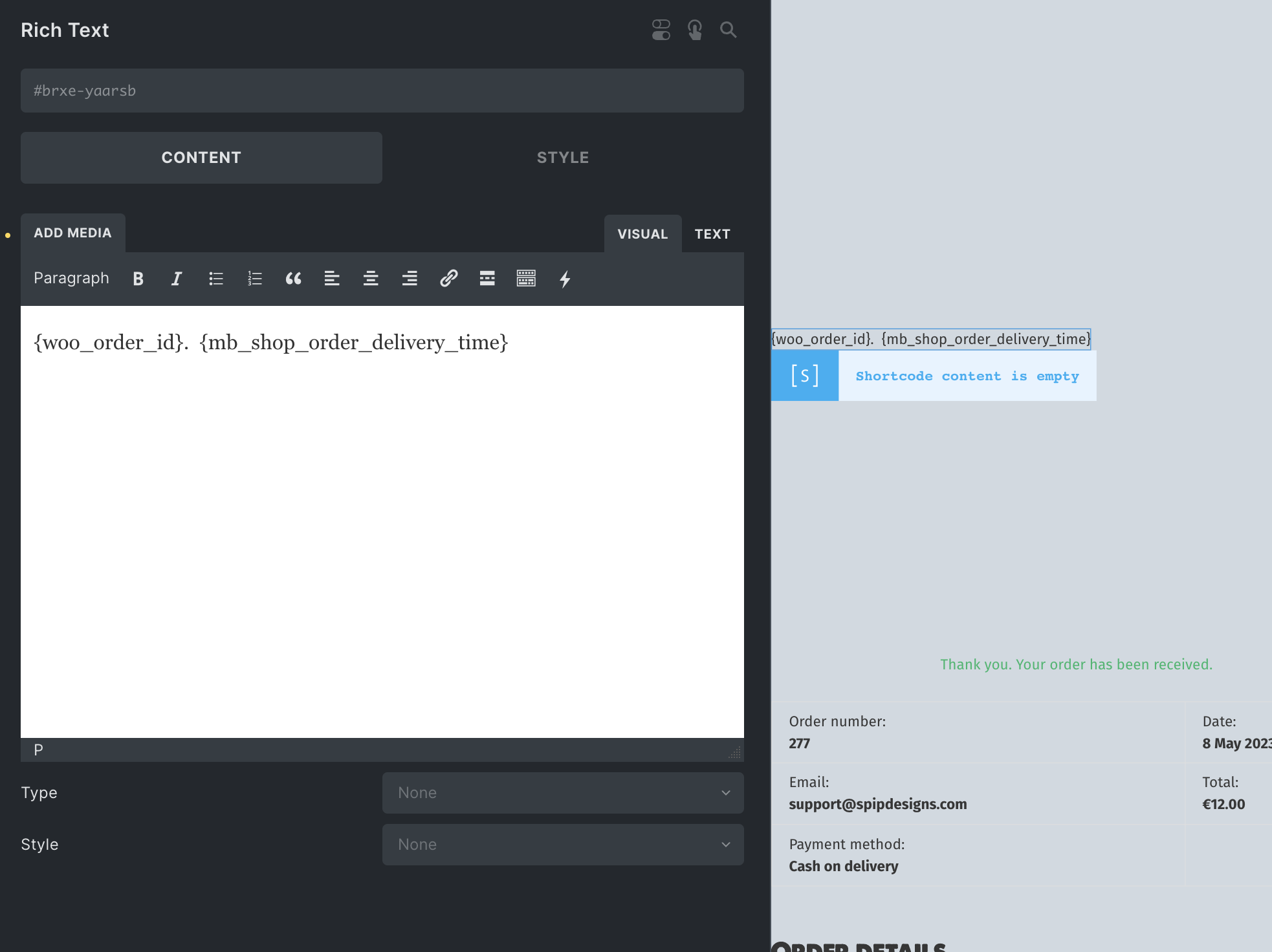Open element conditions toggle icon
The width and height of the screenshot is (1272, 952).
[661, 30]
